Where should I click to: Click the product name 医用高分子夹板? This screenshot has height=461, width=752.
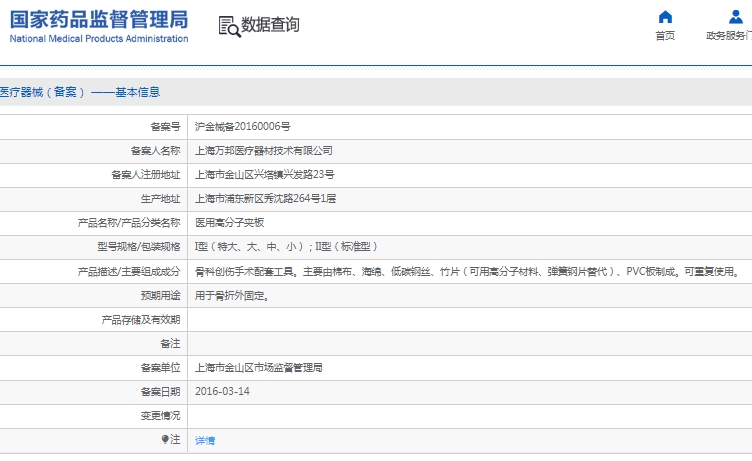coord(230,223)
